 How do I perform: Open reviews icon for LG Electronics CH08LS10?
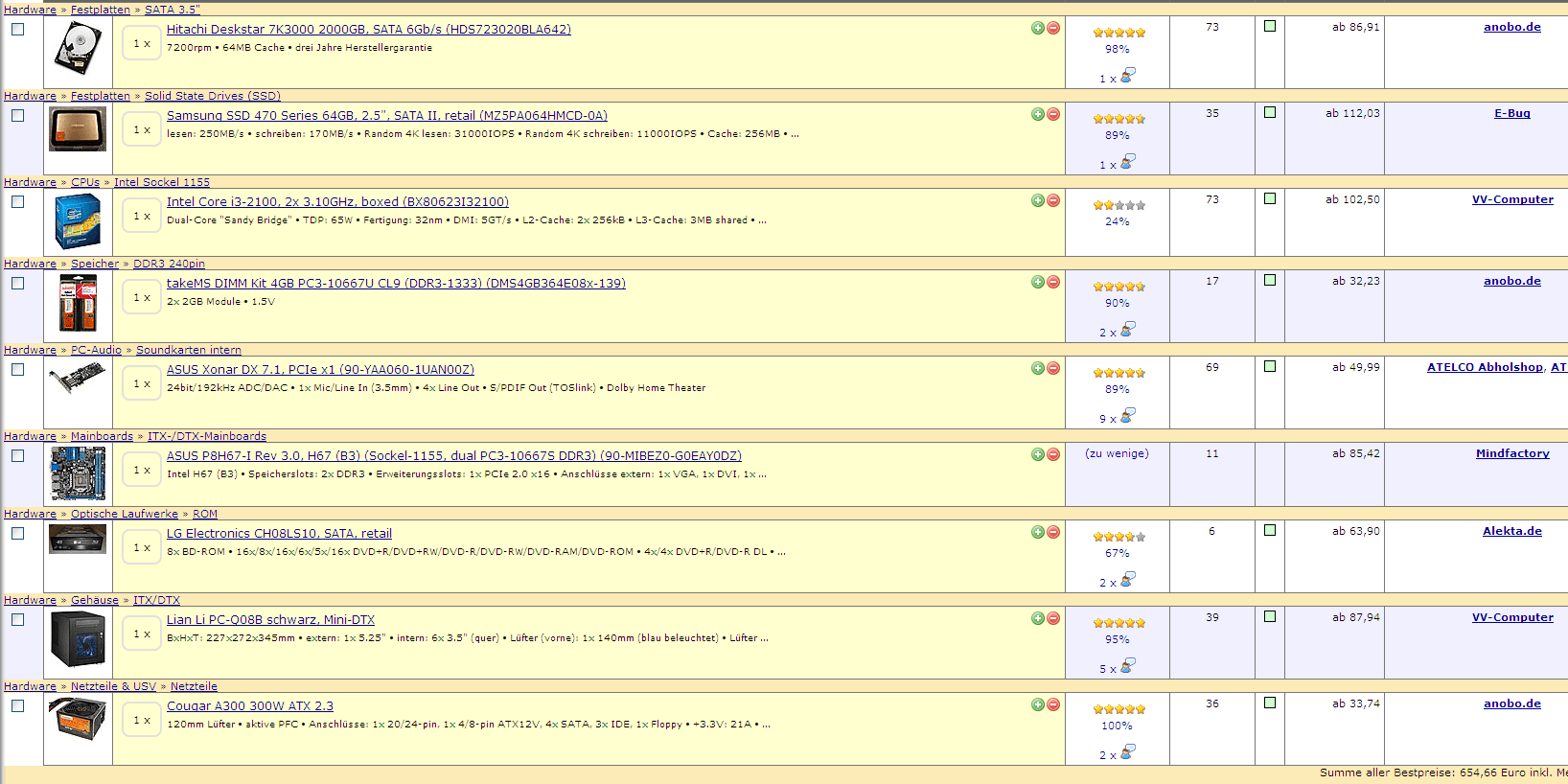coord(1128,579)
